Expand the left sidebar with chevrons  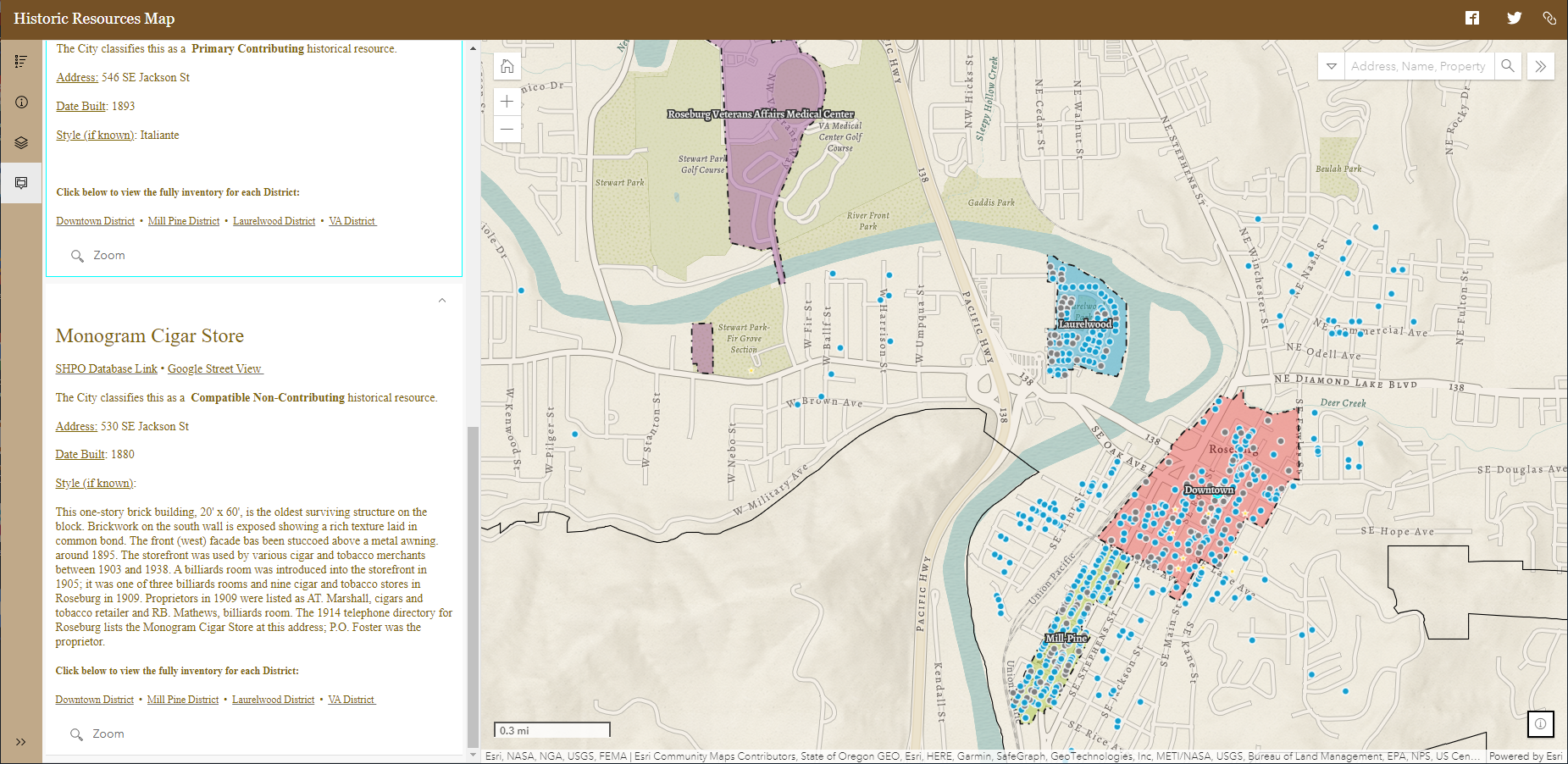click(21, 742)
